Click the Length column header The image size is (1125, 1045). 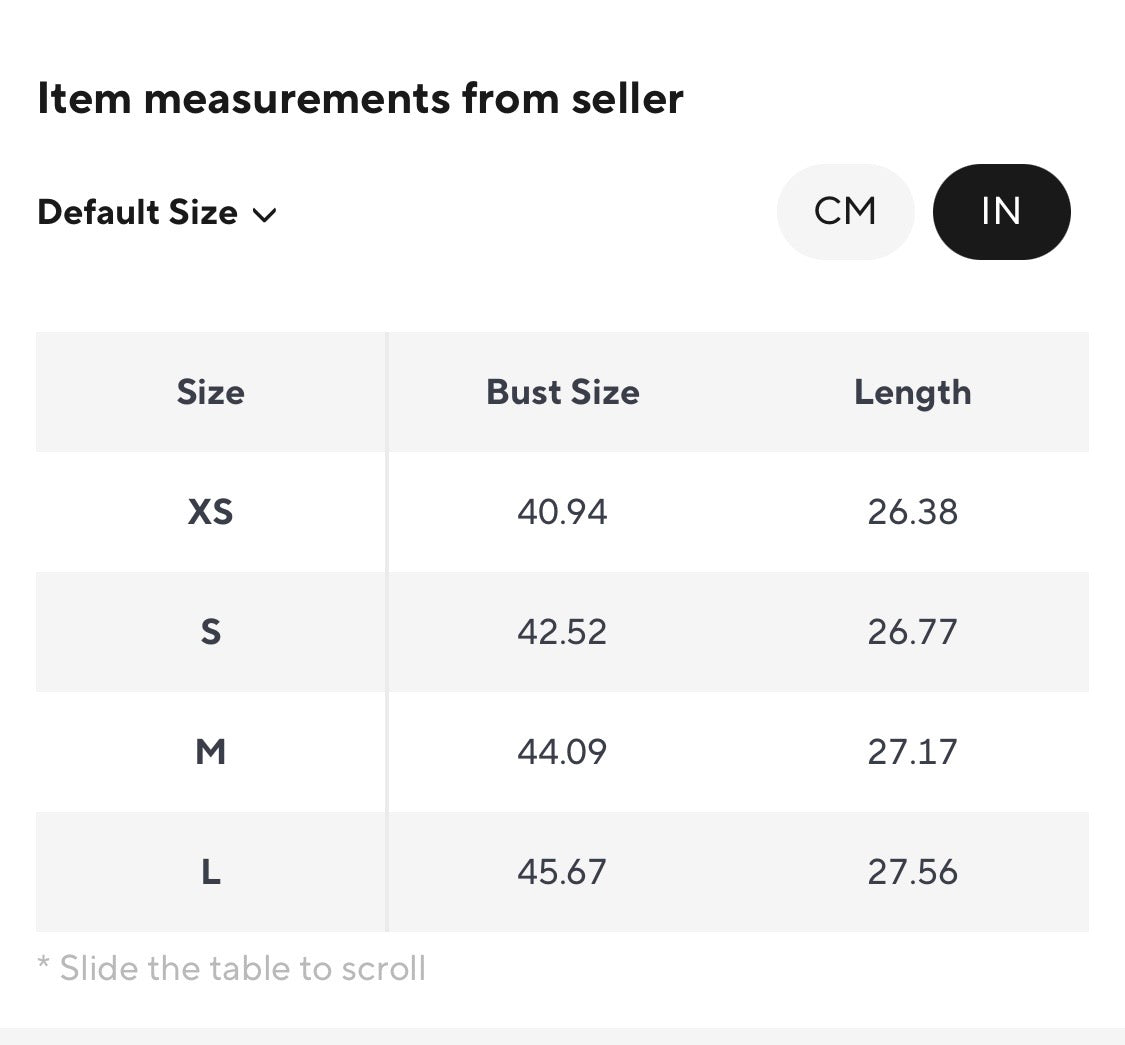tap(913, 393)
